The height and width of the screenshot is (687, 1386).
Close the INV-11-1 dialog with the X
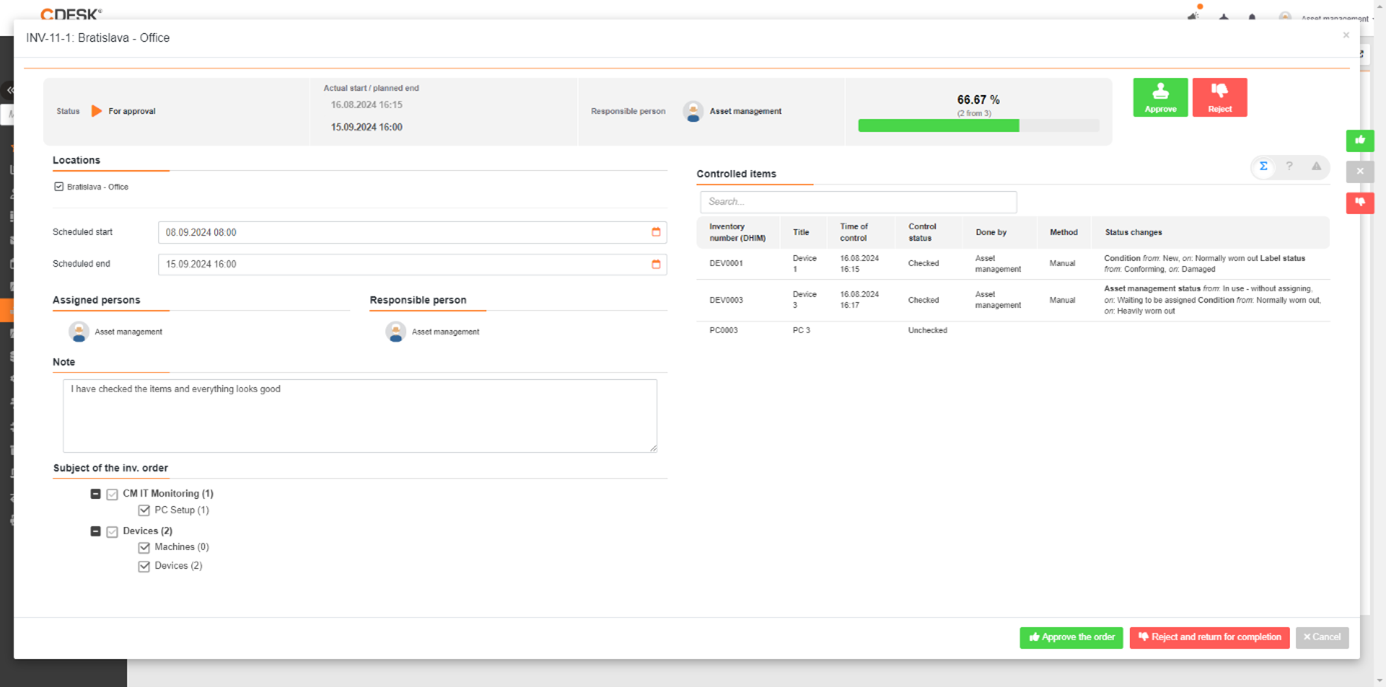[x=1346, y=35]
